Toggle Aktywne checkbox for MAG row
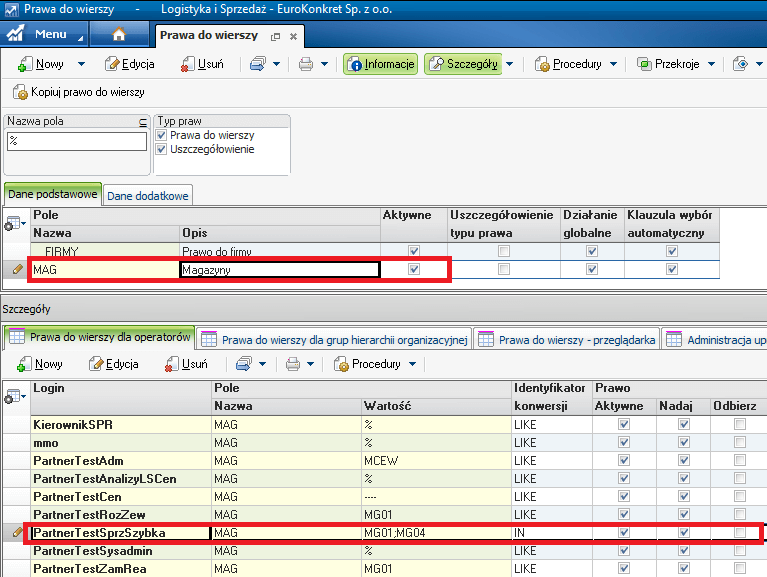The width and height of the screenshot is (767, 577). [x=414, y=269]
